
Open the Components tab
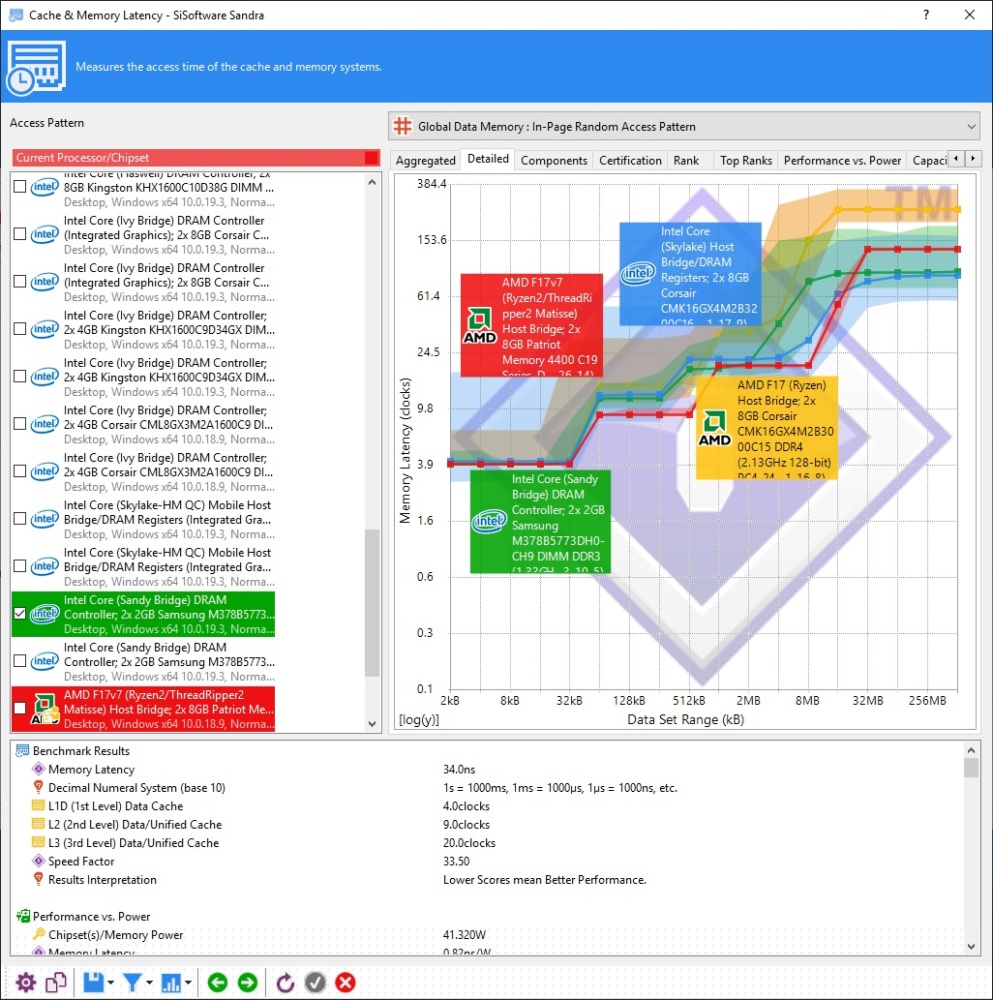point(554,160)
